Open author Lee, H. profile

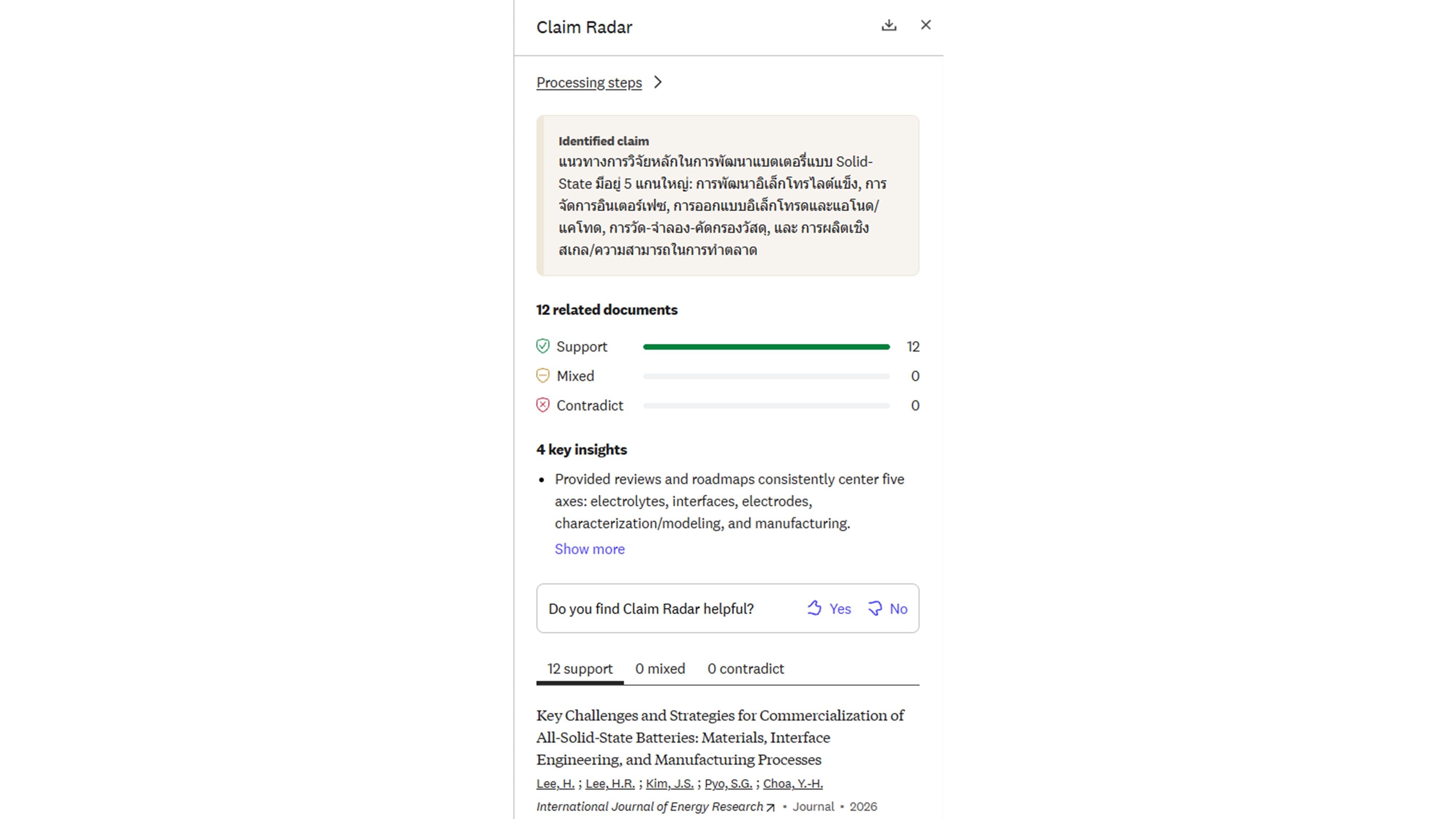pyautogui.click(x=555, y=783)
